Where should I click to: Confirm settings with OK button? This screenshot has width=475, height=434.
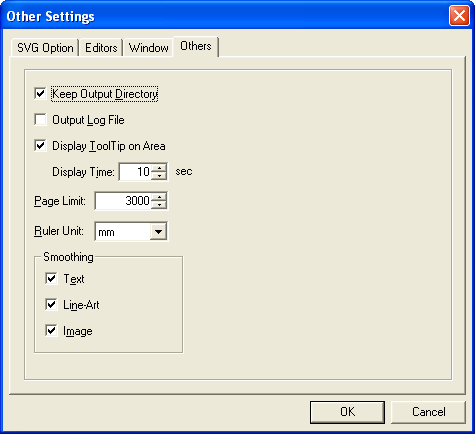347,412
